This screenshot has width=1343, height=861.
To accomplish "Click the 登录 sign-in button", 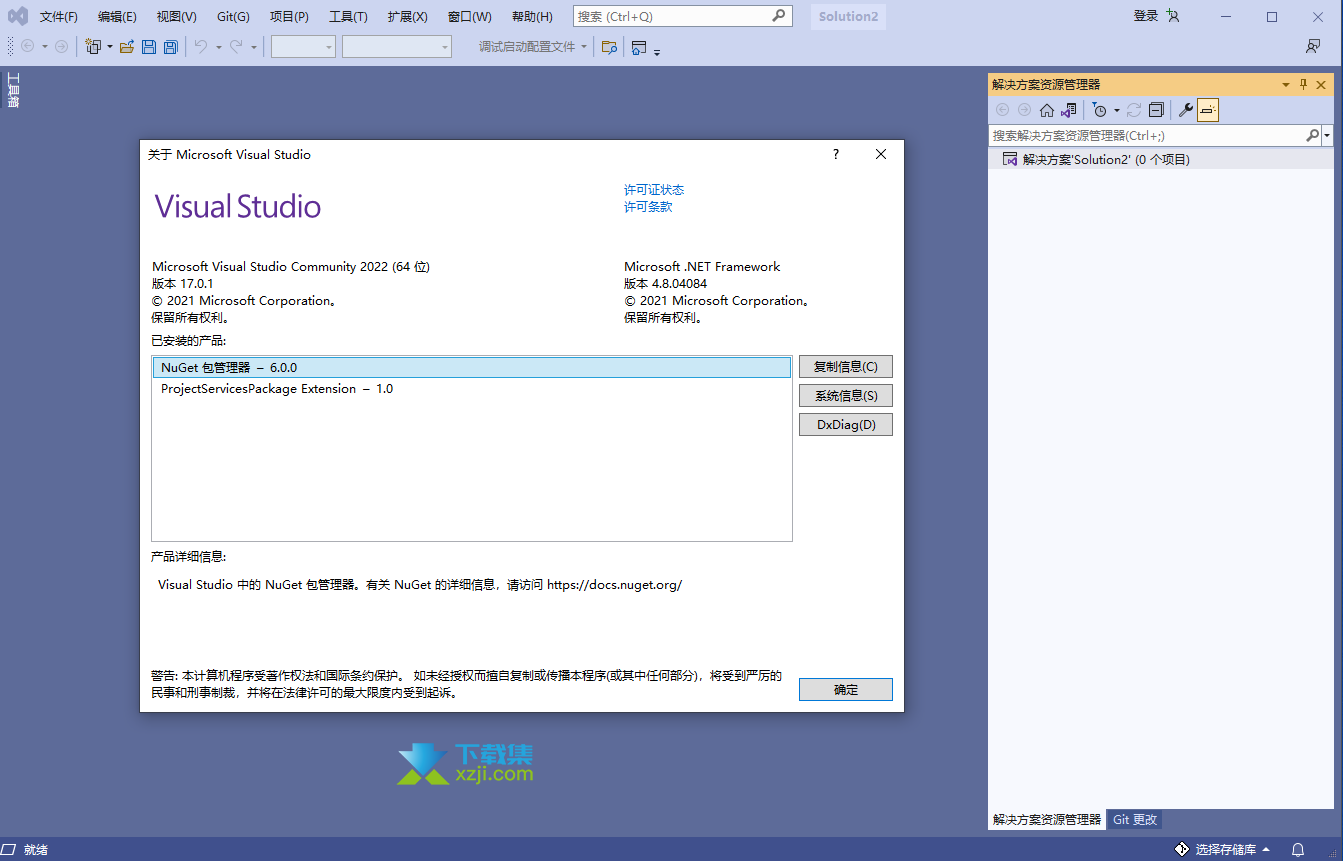I will pos(1146,16).
